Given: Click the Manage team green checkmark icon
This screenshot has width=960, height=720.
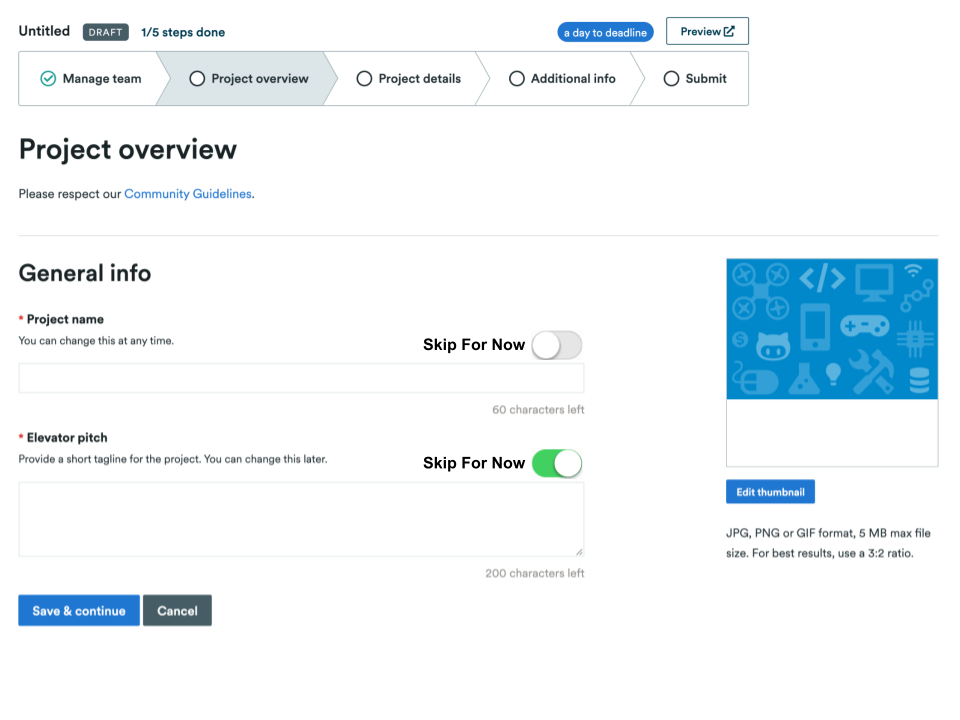Looking at the screenshot, I should [x=48, y=79].
